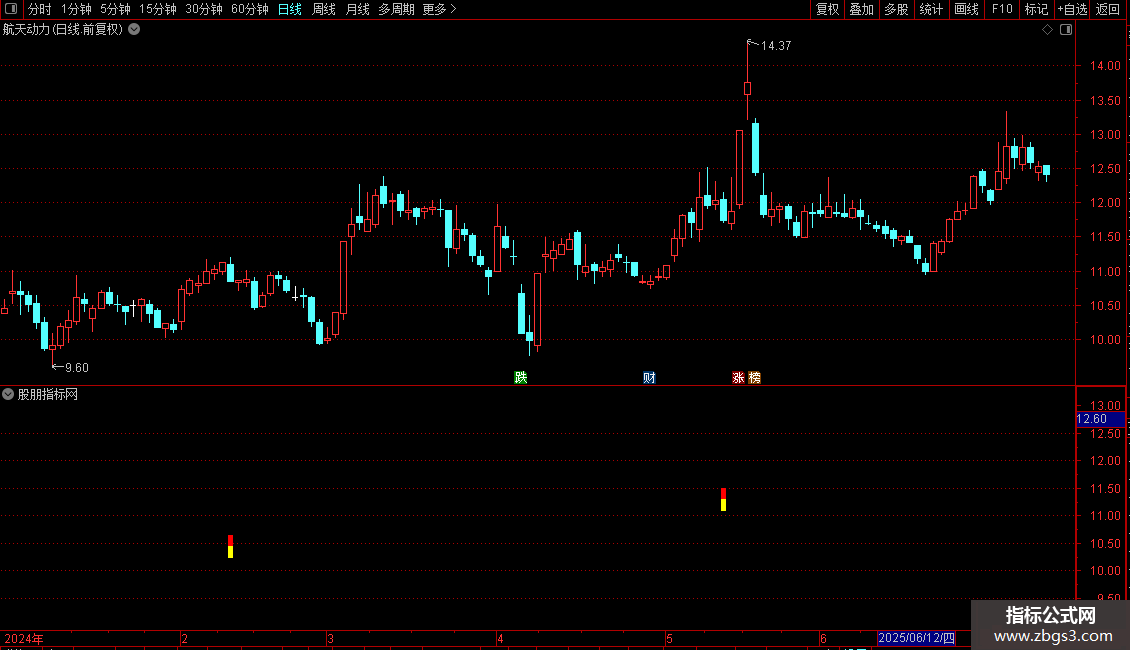Expand the 航天动力 chart title dropdown
This screenshot has height=650, width=1130.
[134, 30]
